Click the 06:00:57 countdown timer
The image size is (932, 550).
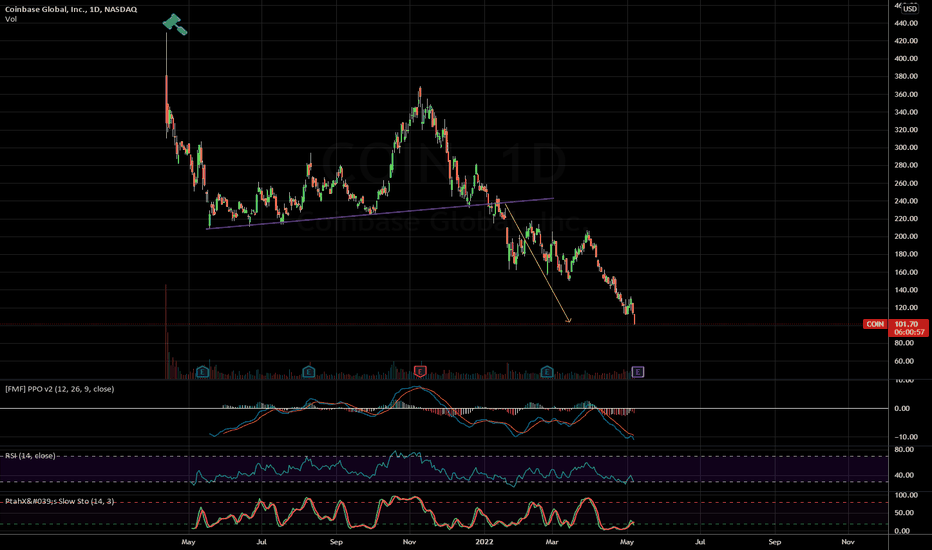(x=909, y=332)
